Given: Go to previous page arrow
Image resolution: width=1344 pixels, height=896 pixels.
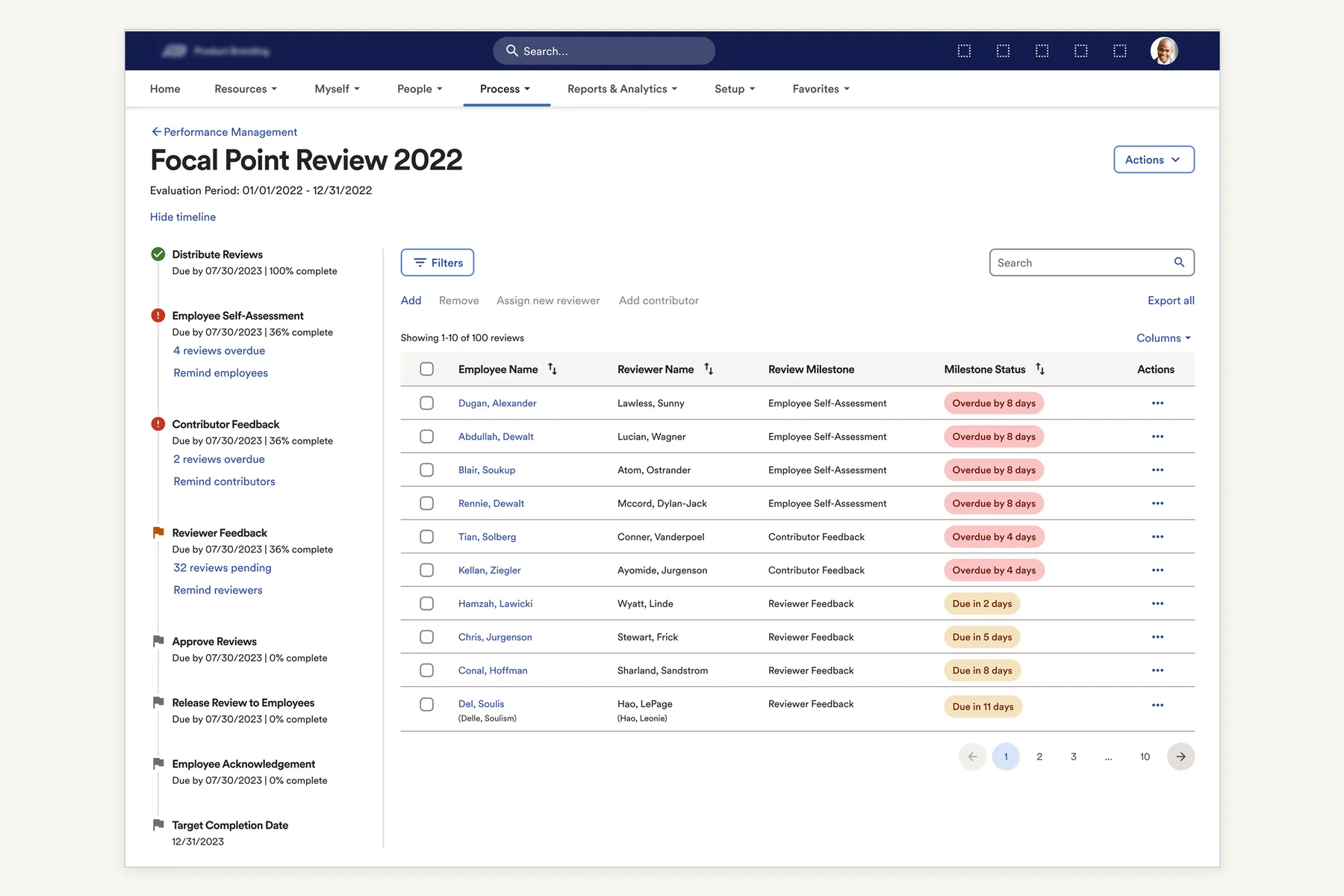Looking at the screenshot, I should click(972, 756).
